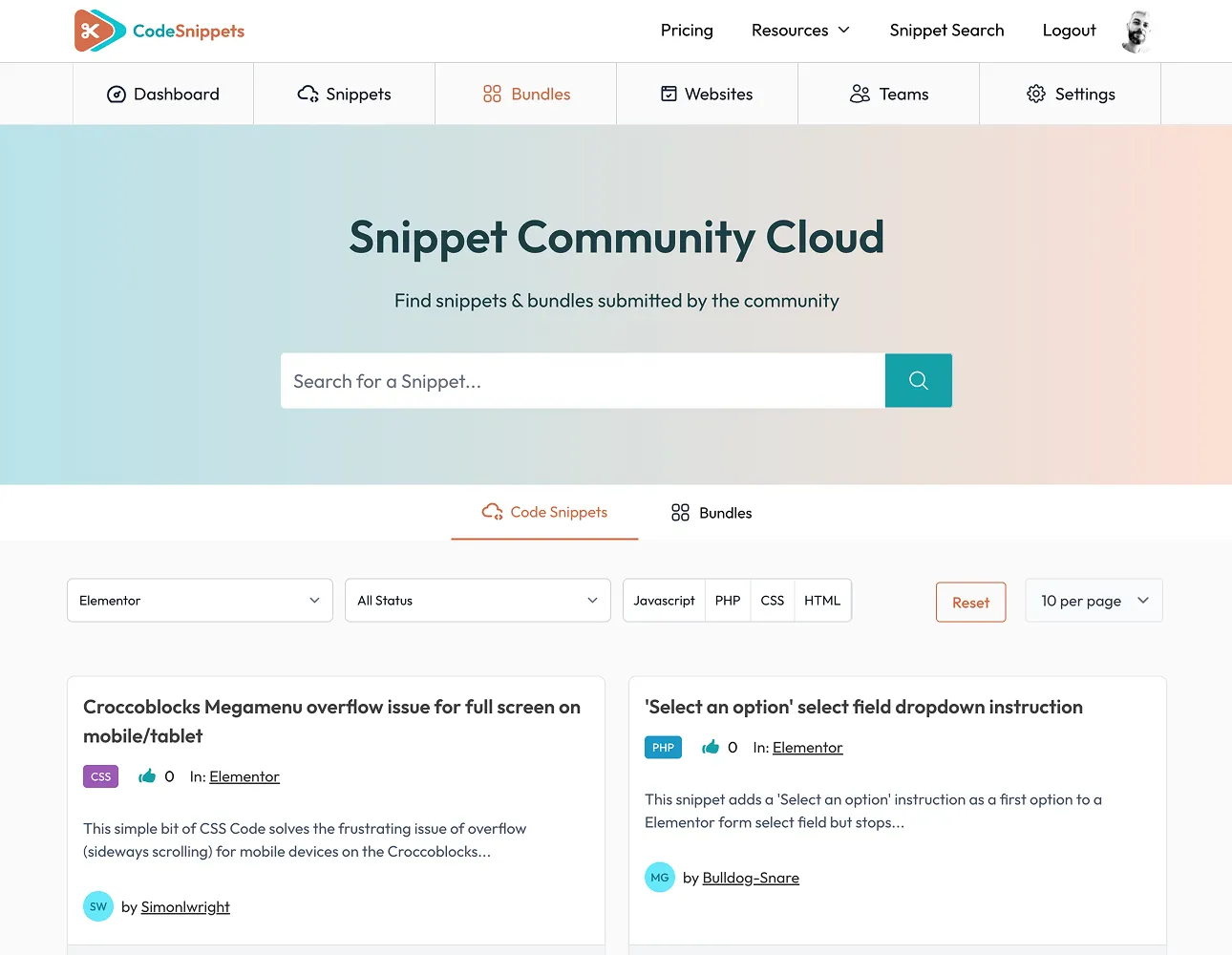The width and height of the screenshot is (1232, 955).
Task: Switch to the Bundles tab below search
Action: pyautogui.click(x=712, y=513)
